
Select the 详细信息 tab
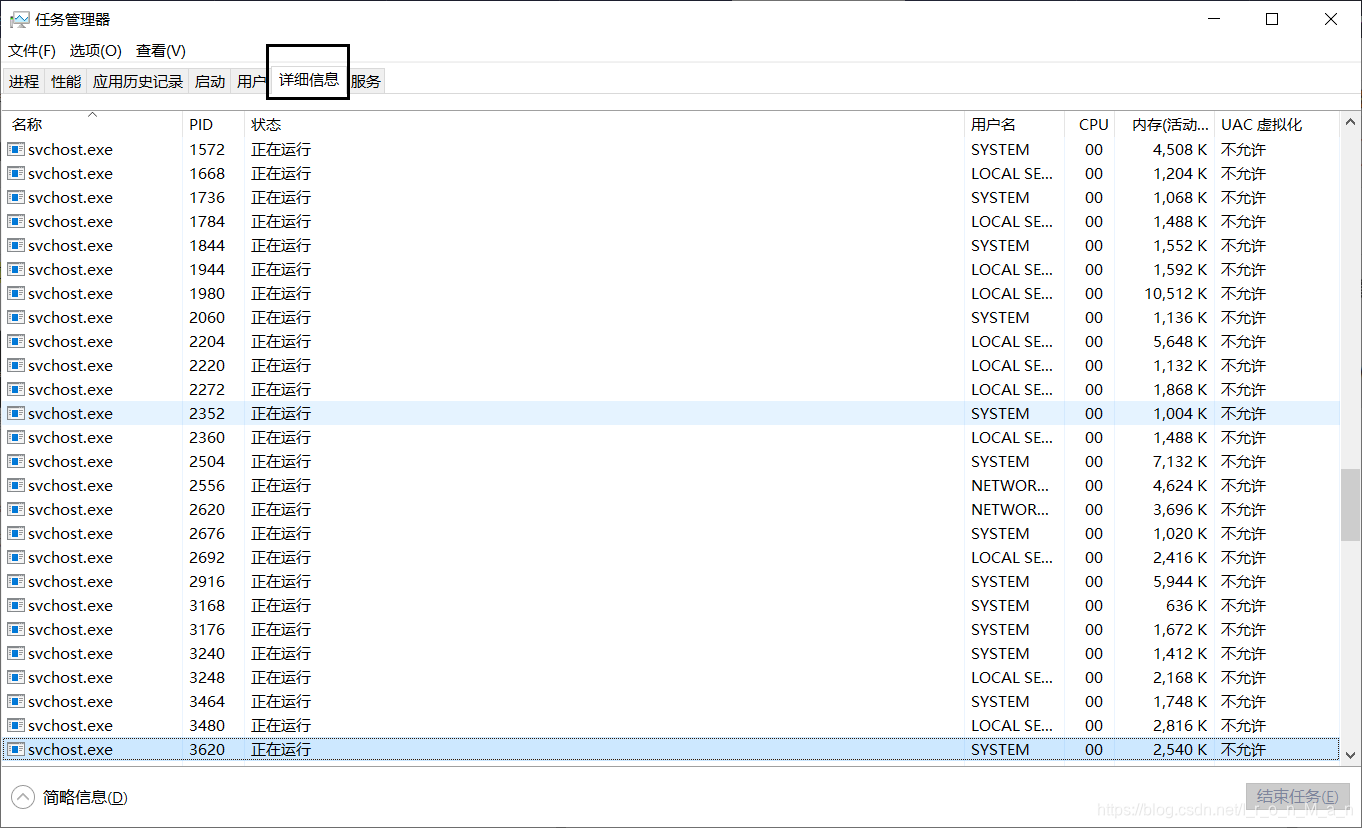[x=309, y=79]
